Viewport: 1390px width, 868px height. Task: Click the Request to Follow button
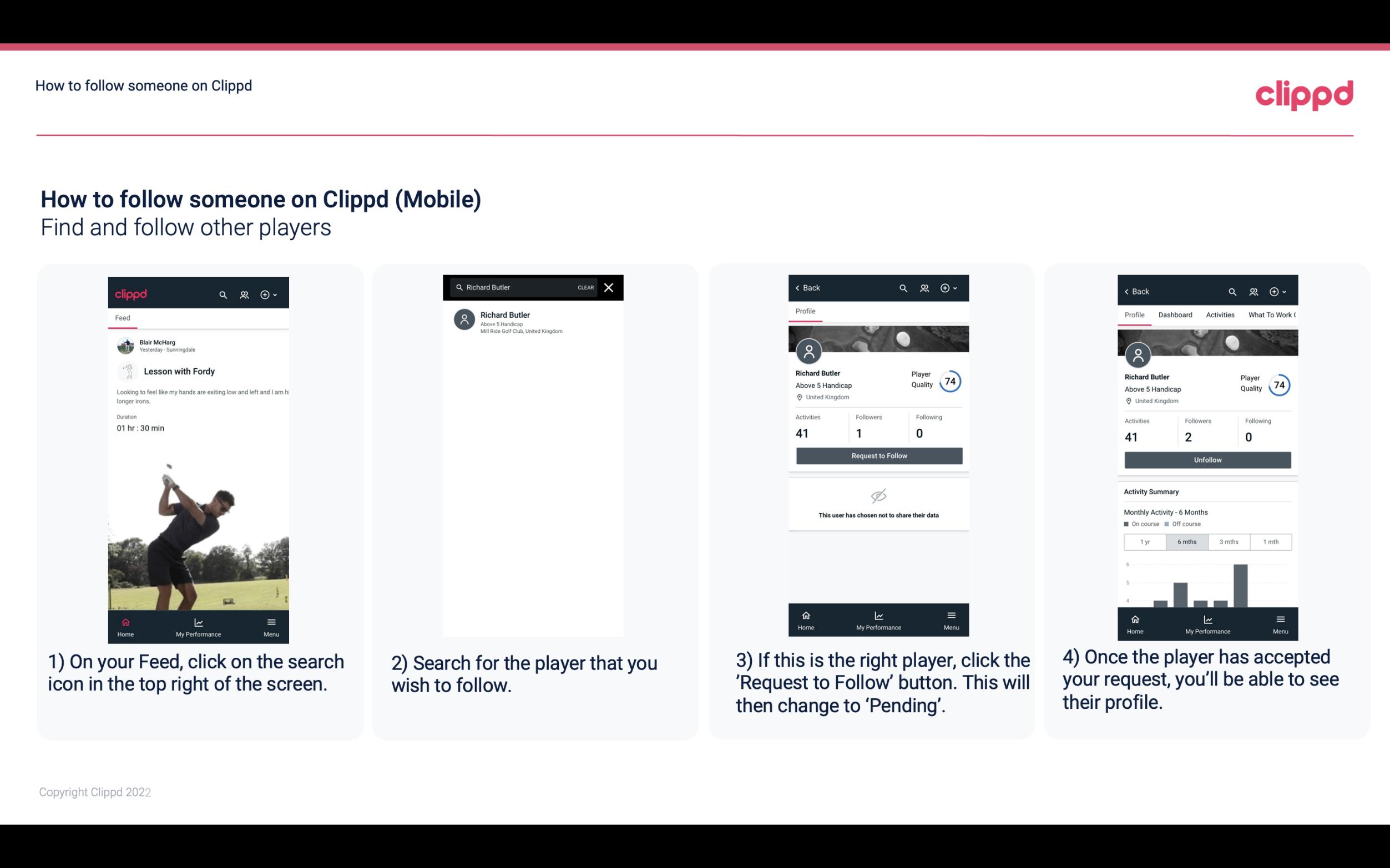[x=879, y=455]
